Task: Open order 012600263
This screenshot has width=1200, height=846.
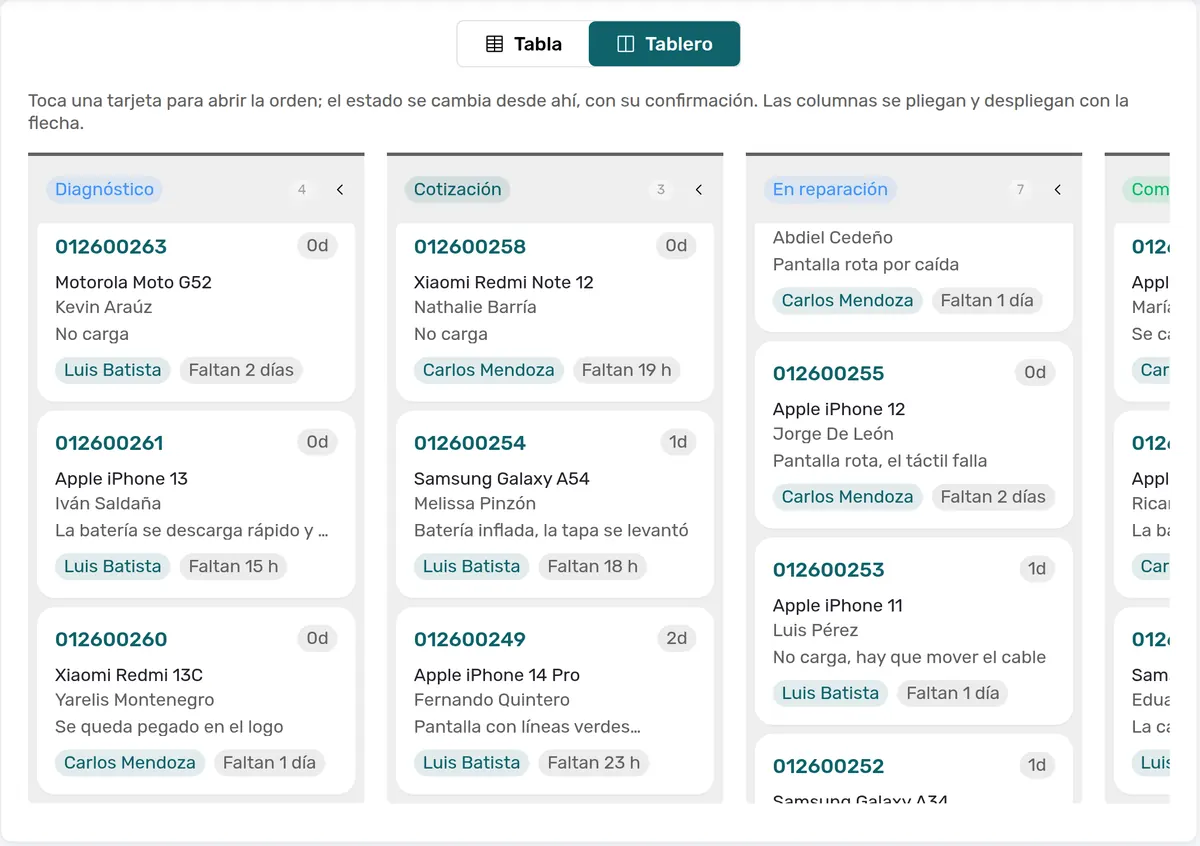Action: pos(111,247)
